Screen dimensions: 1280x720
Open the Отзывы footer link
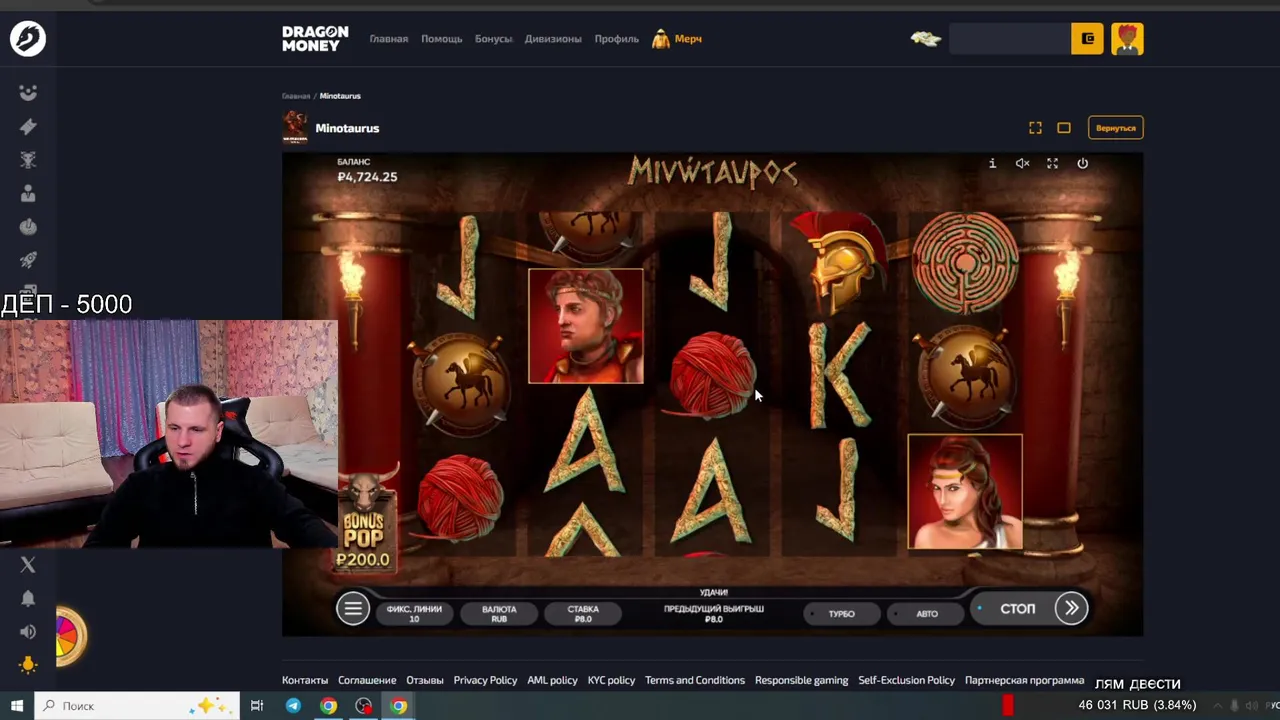(x=425, y=680)
